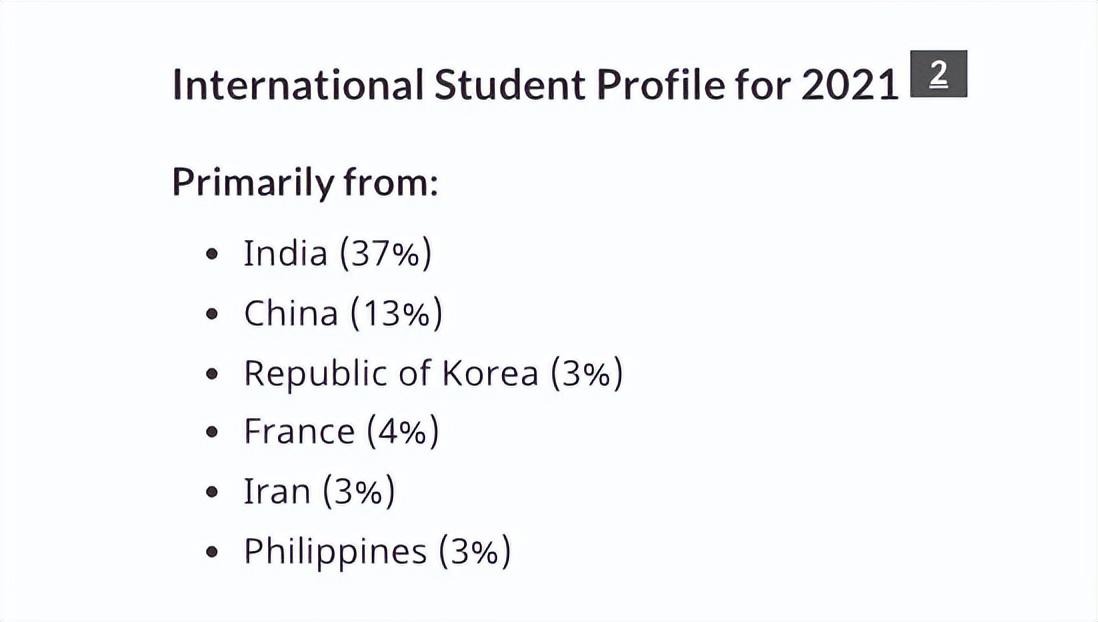This screenshot has width=1098, height=622.
Task: Open footnote reference 2 beside the title
Action: 938,74
